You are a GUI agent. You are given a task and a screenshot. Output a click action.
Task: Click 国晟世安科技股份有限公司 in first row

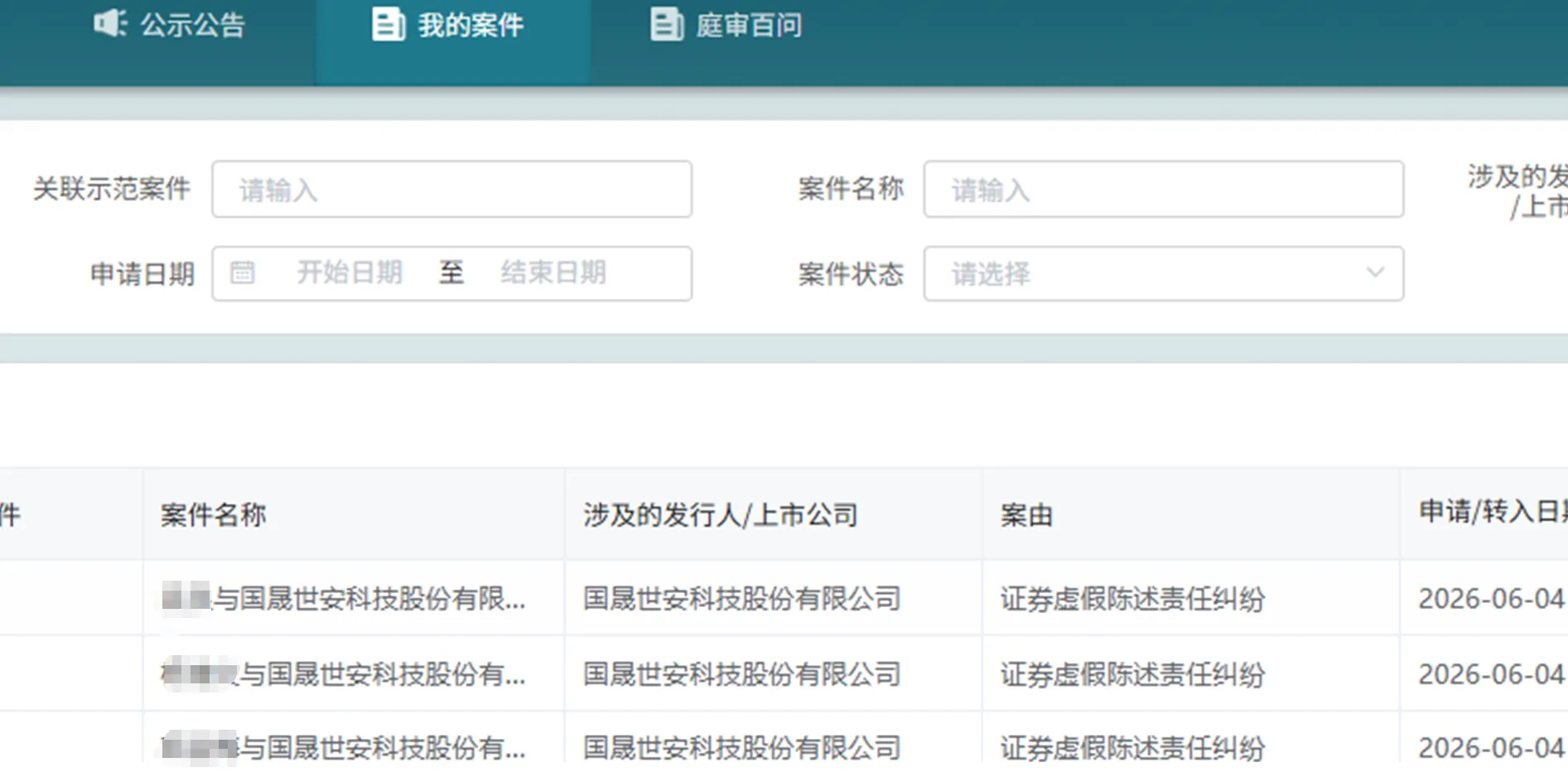[741, 598]
